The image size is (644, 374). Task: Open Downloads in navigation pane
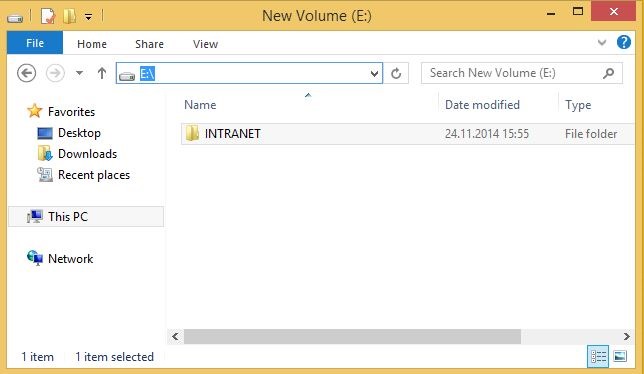(x=87, y=154)
